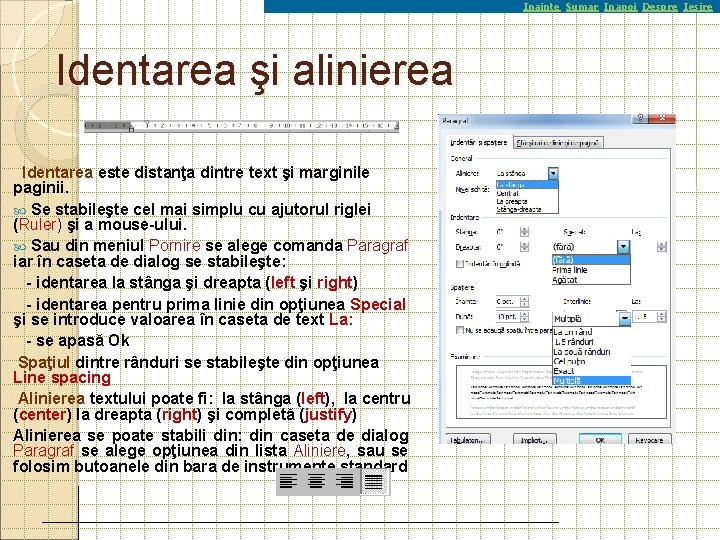Click the Special (fără) combo value
Viewport: 720px width, 540px height.
click(x=585, y=247)
